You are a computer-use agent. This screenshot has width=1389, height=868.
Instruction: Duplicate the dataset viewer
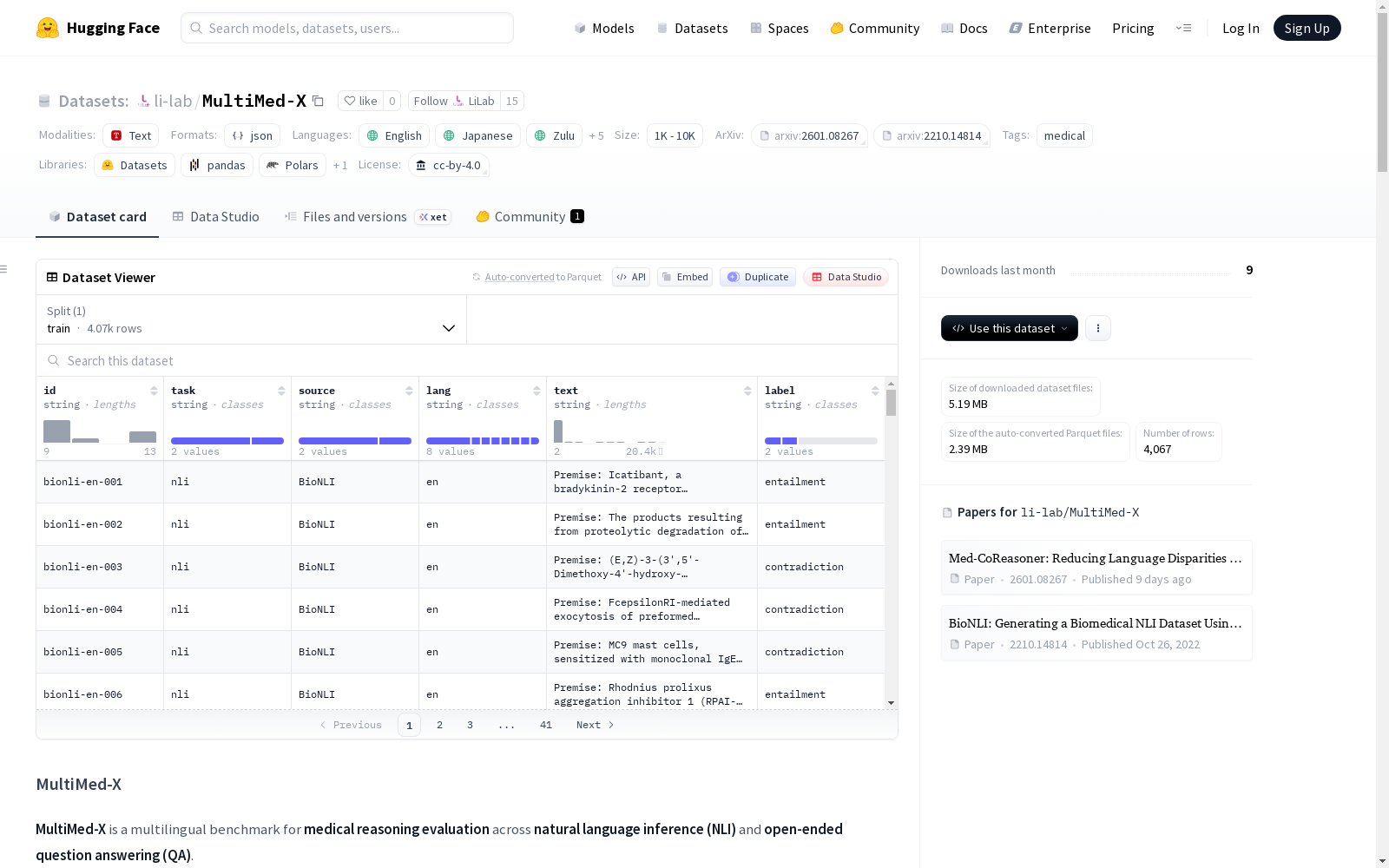[x=758, y=277]
